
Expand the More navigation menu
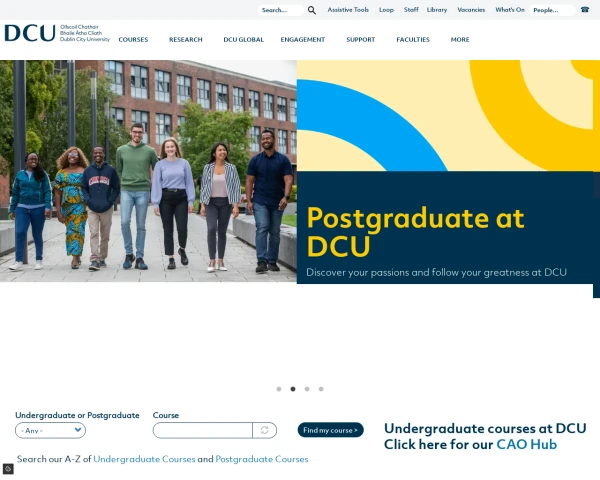click(460, 40)
